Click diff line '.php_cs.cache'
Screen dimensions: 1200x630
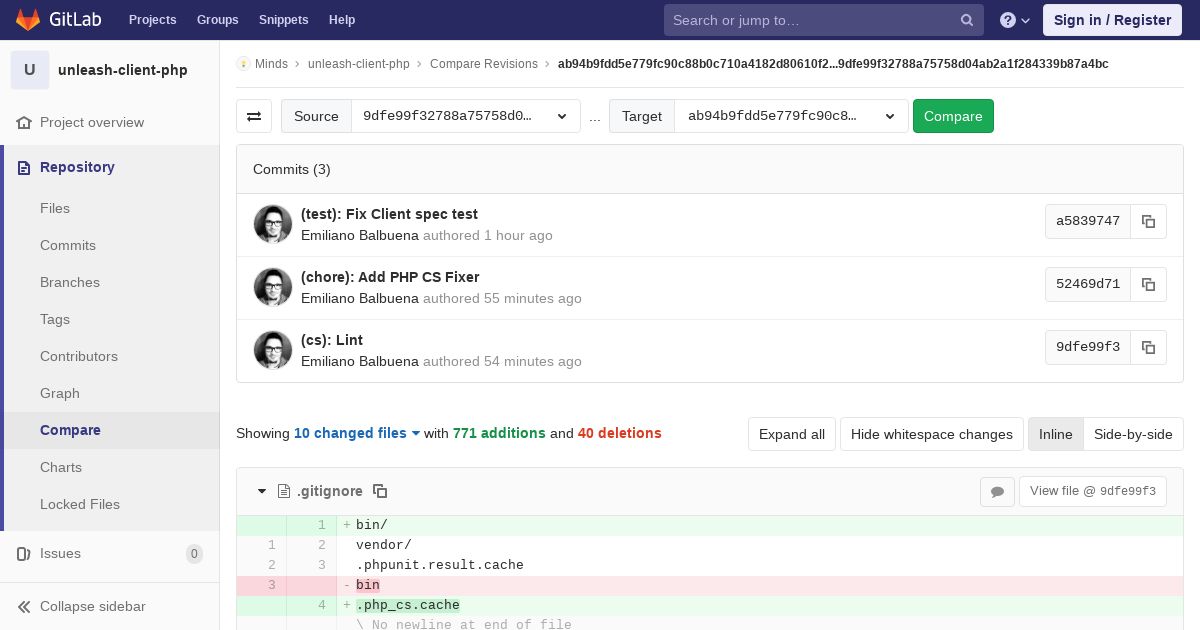point(408,605)
